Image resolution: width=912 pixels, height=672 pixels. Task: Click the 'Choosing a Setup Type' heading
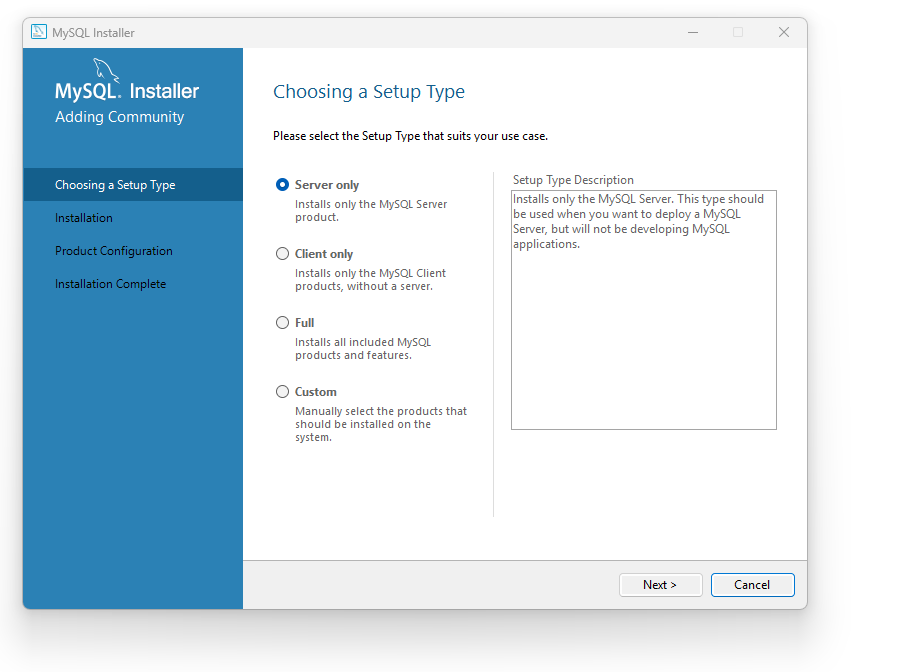(369, 92)
